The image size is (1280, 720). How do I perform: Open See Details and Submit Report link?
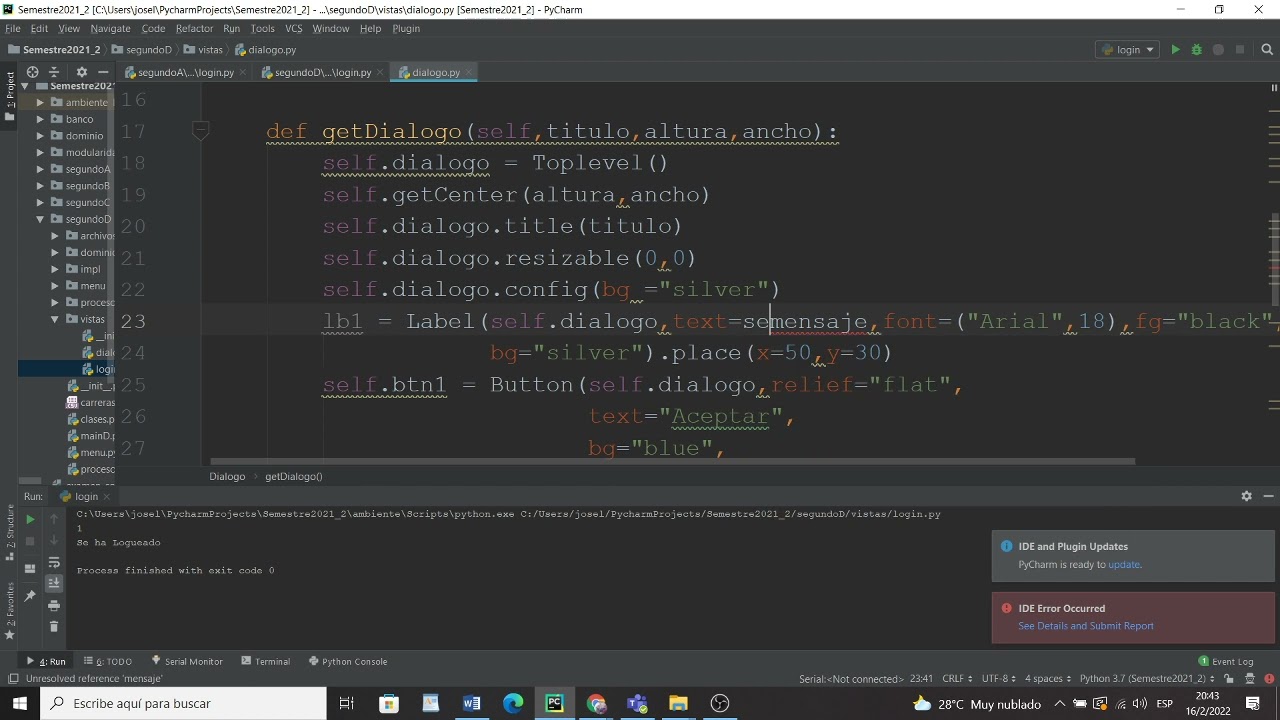(1085, 626)
